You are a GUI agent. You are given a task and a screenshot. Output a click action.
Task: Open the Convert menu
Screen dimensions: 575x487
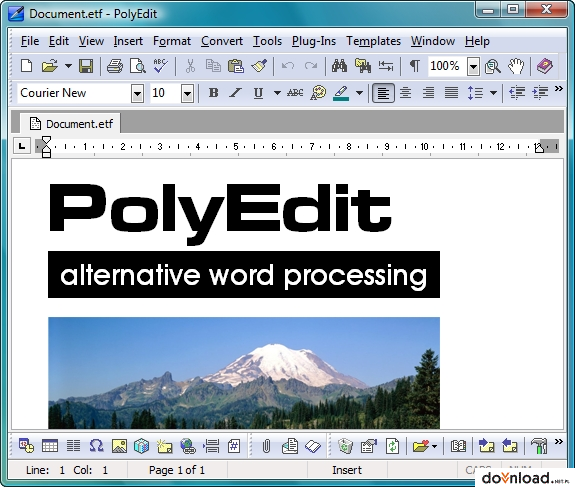[x=222, y=41]
